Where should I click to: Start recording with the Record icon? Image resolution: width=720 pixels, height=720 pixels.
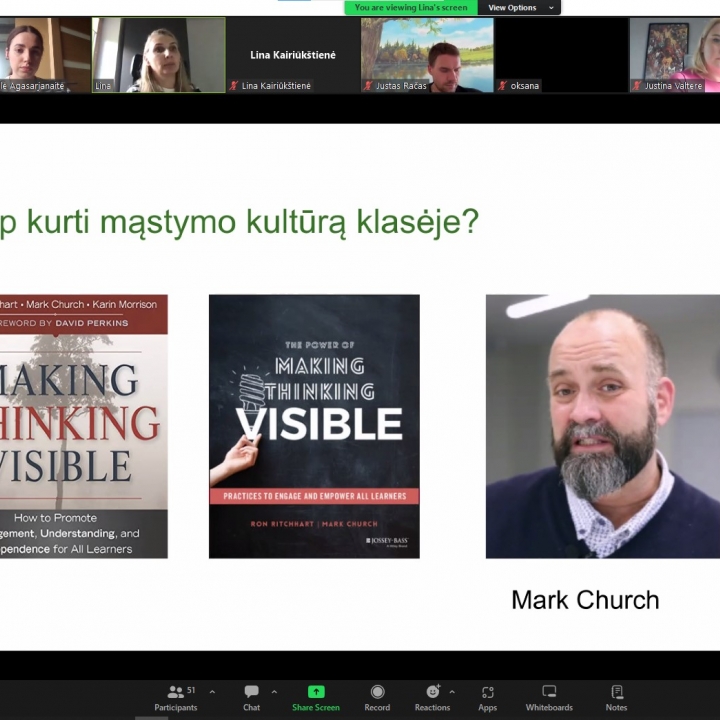coord(377,692)
